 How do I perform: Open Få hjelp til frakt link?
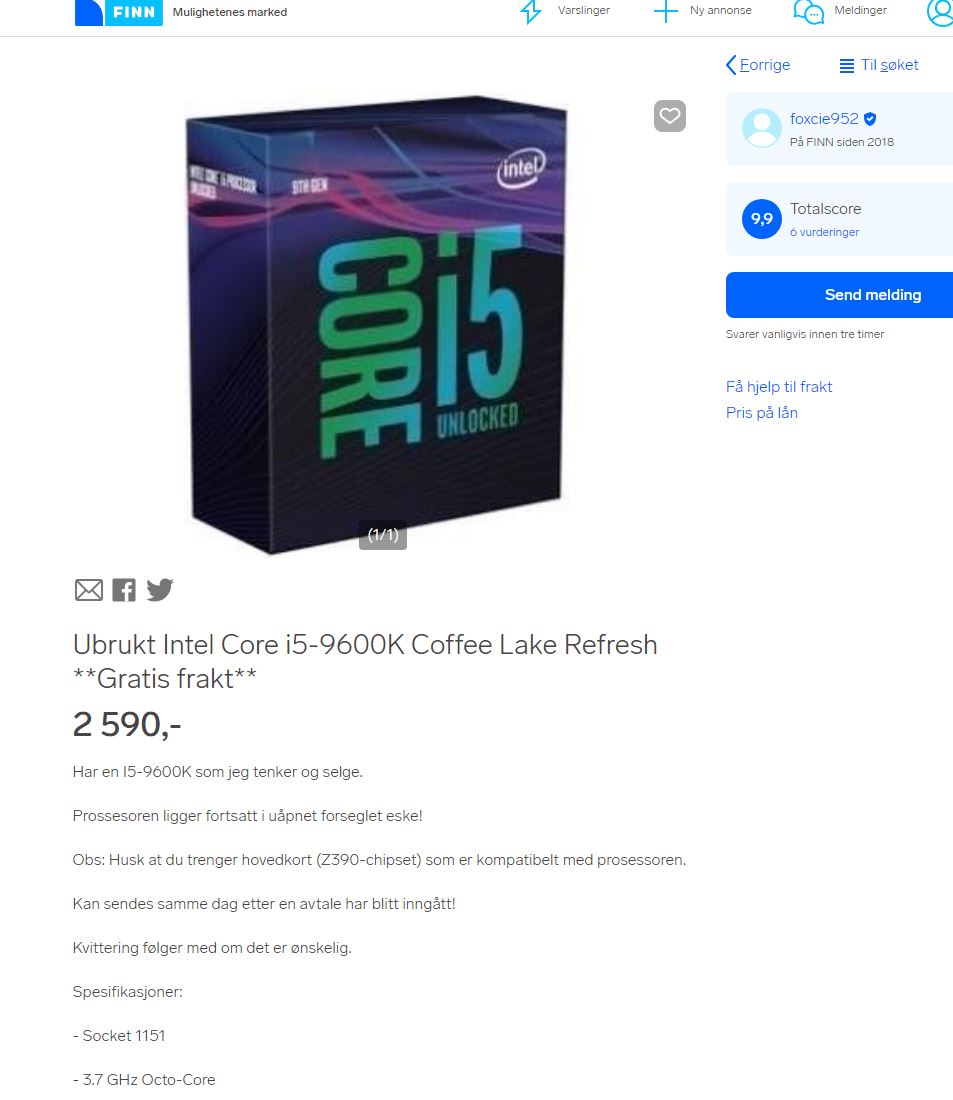pos(779,387)
